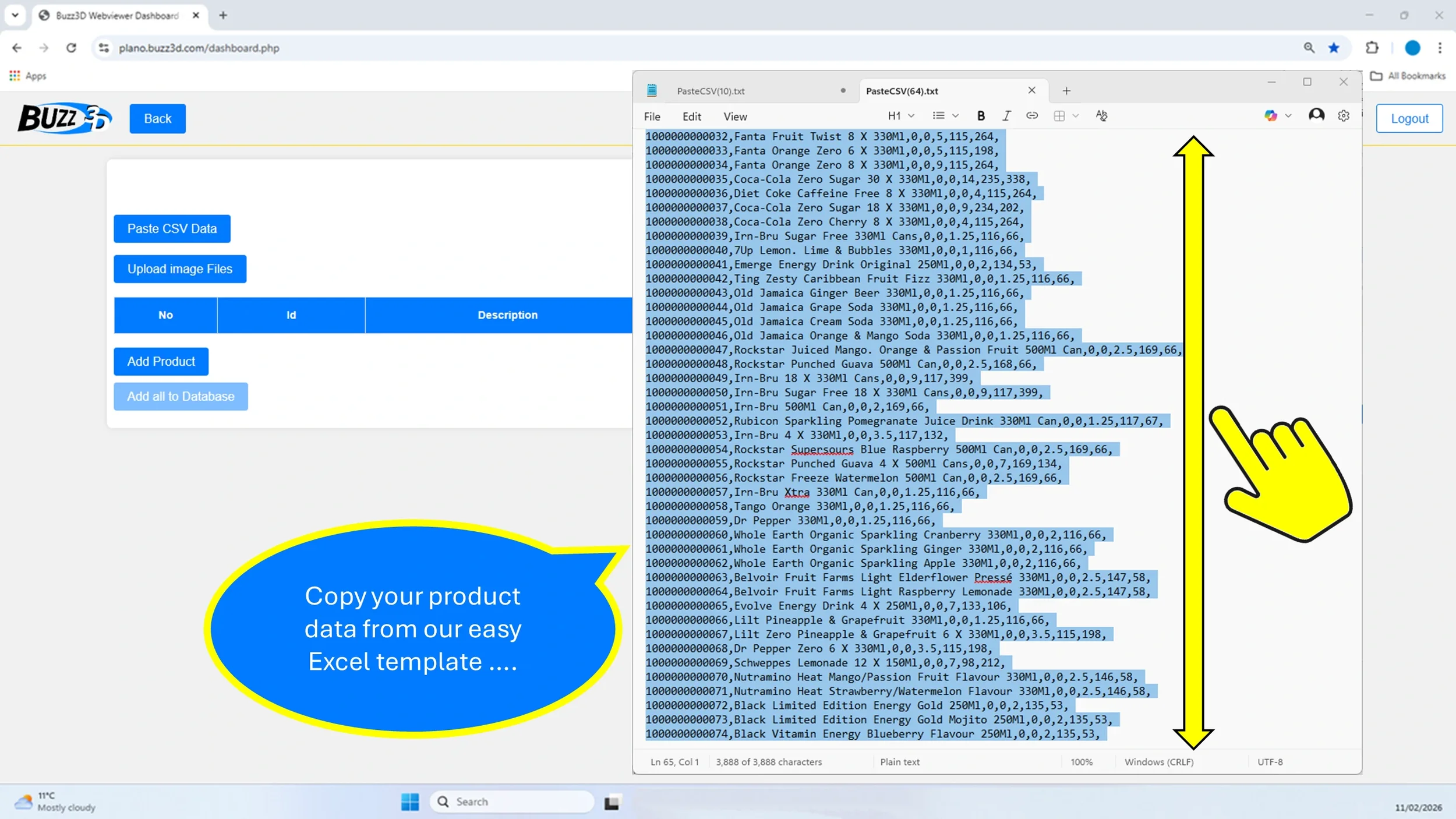Toggle italic formatting in Notepad
Image resolution: width=1456 pixels, height=819 pixels.
point(1006,116)
